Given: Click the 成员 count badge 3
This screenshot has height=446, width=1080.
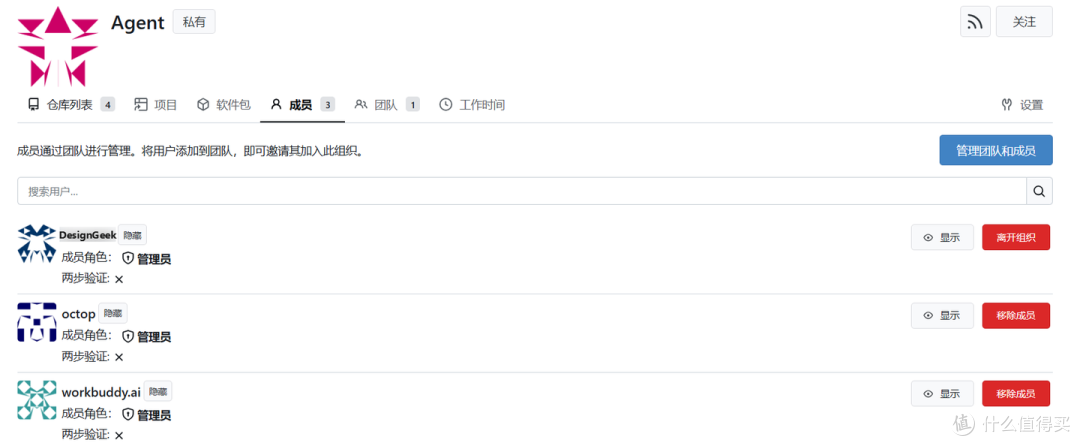Looking at the screenshot, I should 328,105.
